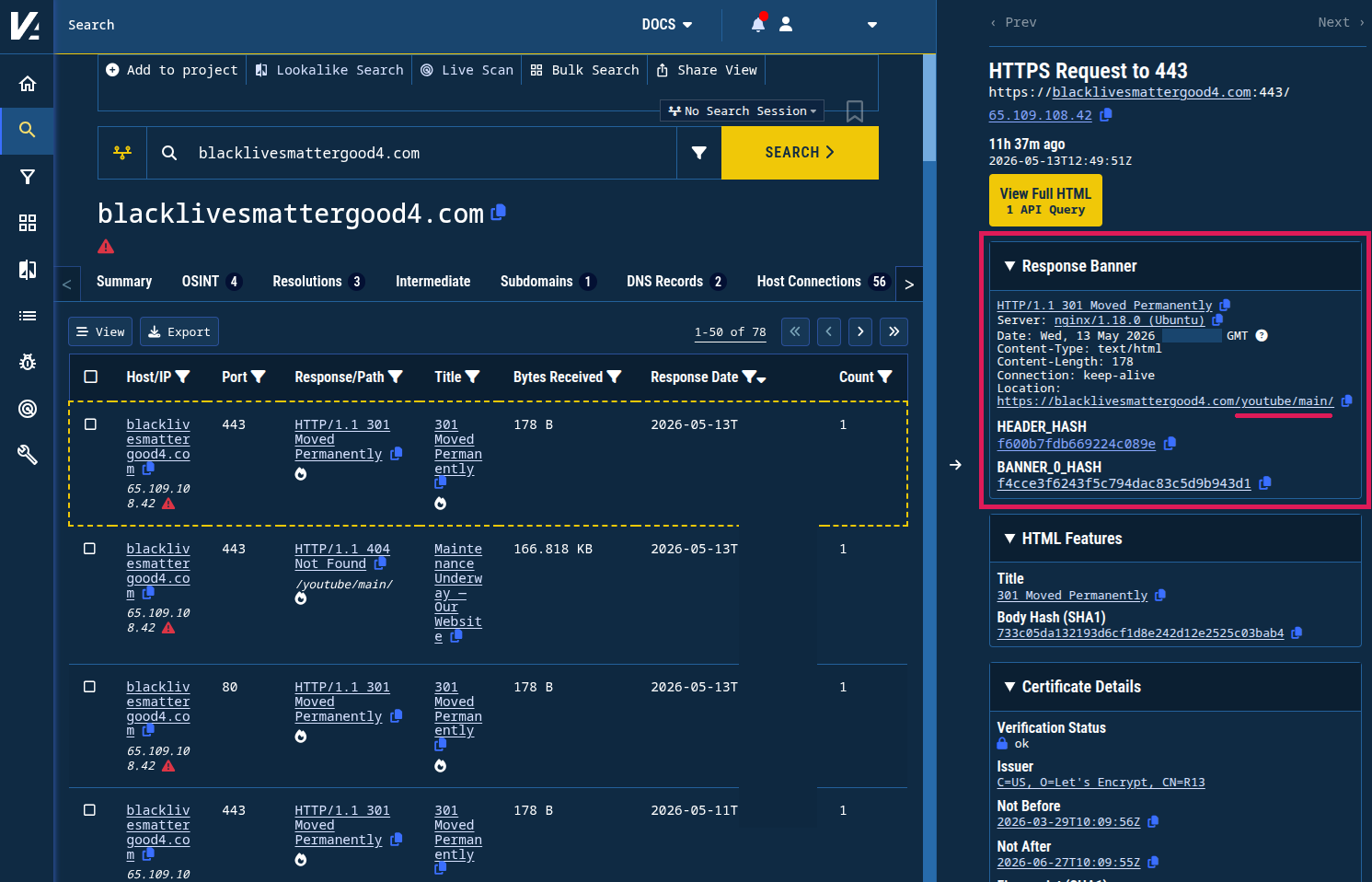Image resolution: width=1372 pixels, height=882 pixels.
Task: Open the list icon in the left sidebar
Action: (28, 316)
